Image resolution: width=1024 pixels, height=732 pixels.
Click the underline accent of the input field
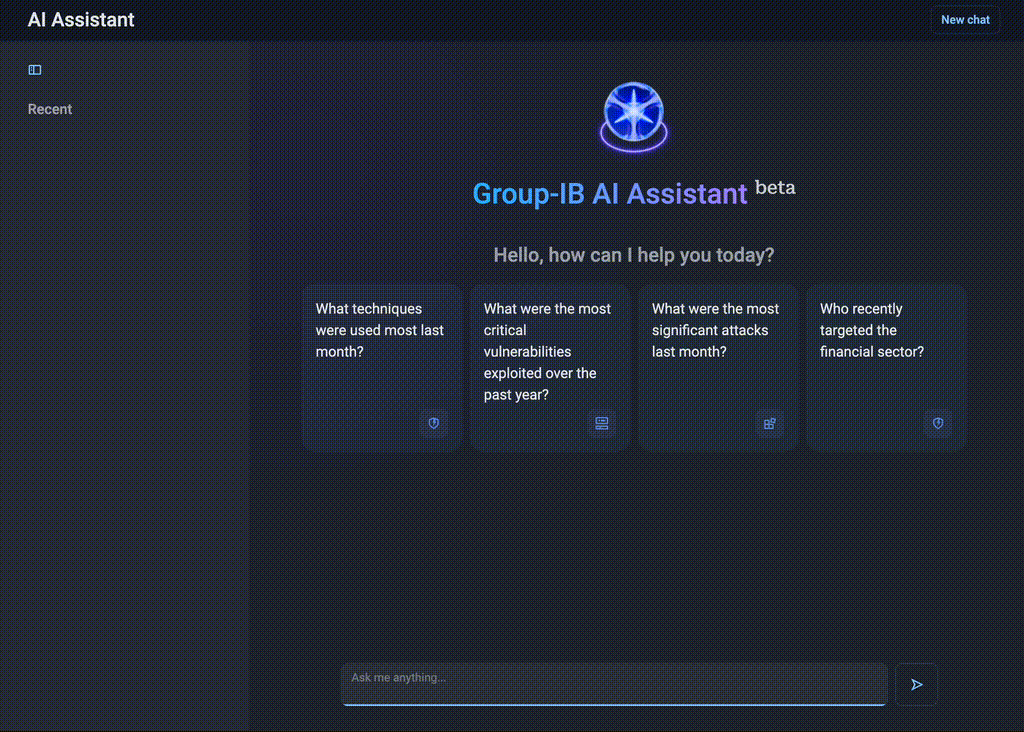[x=614, y=703]
